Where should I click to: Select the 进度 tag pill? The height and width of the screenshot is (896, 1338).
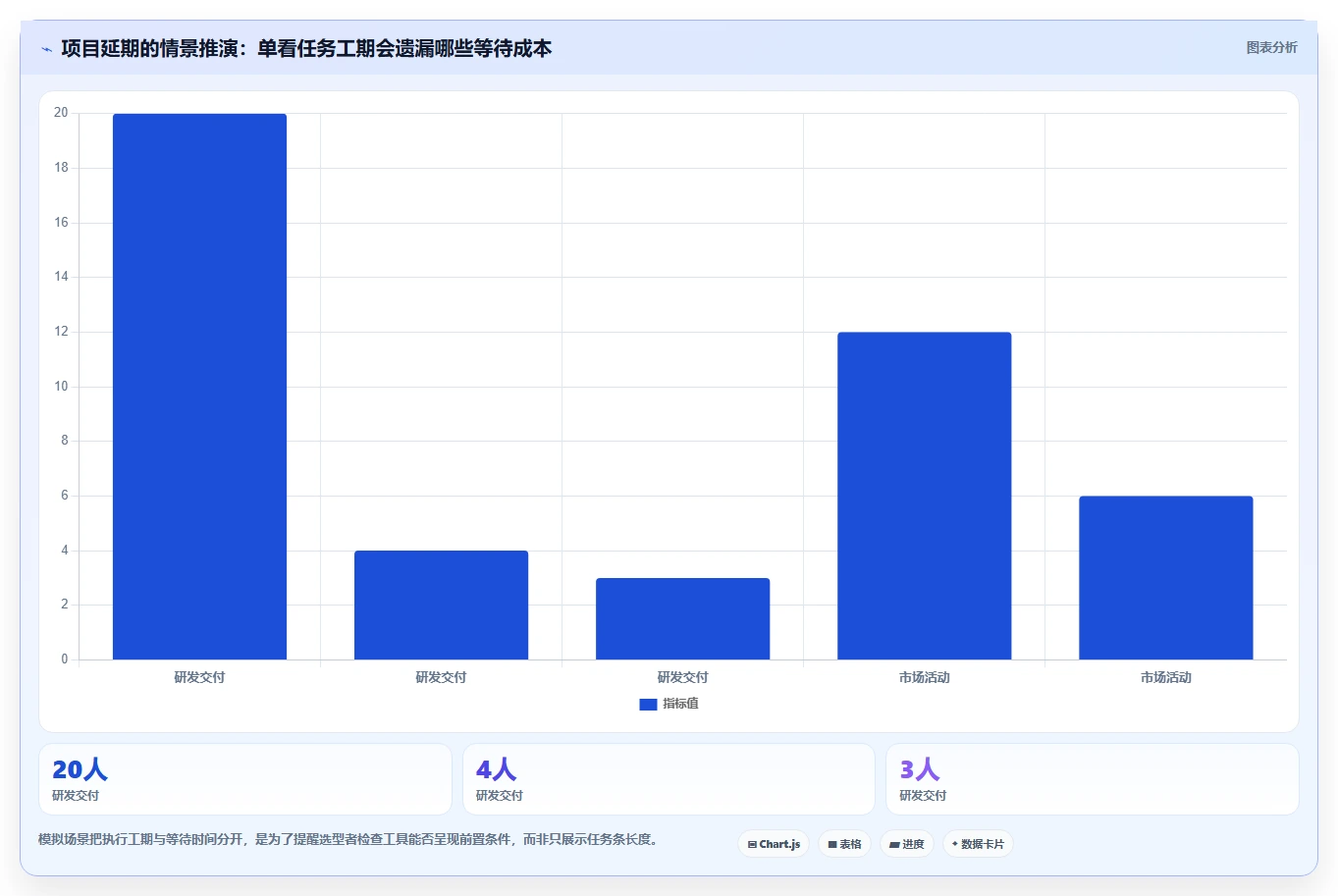coord(906,844)
